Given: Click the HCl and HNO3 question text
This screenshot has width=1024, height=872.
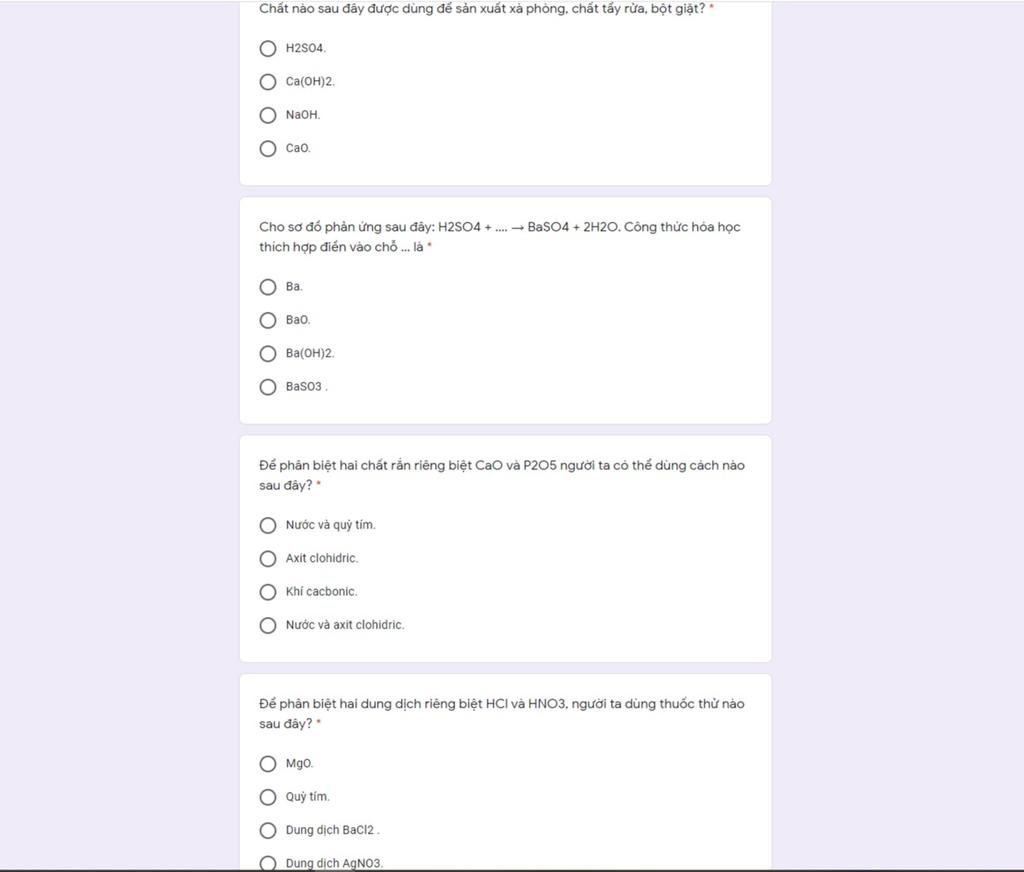Looking at the screenshot, I should [502, 713].
